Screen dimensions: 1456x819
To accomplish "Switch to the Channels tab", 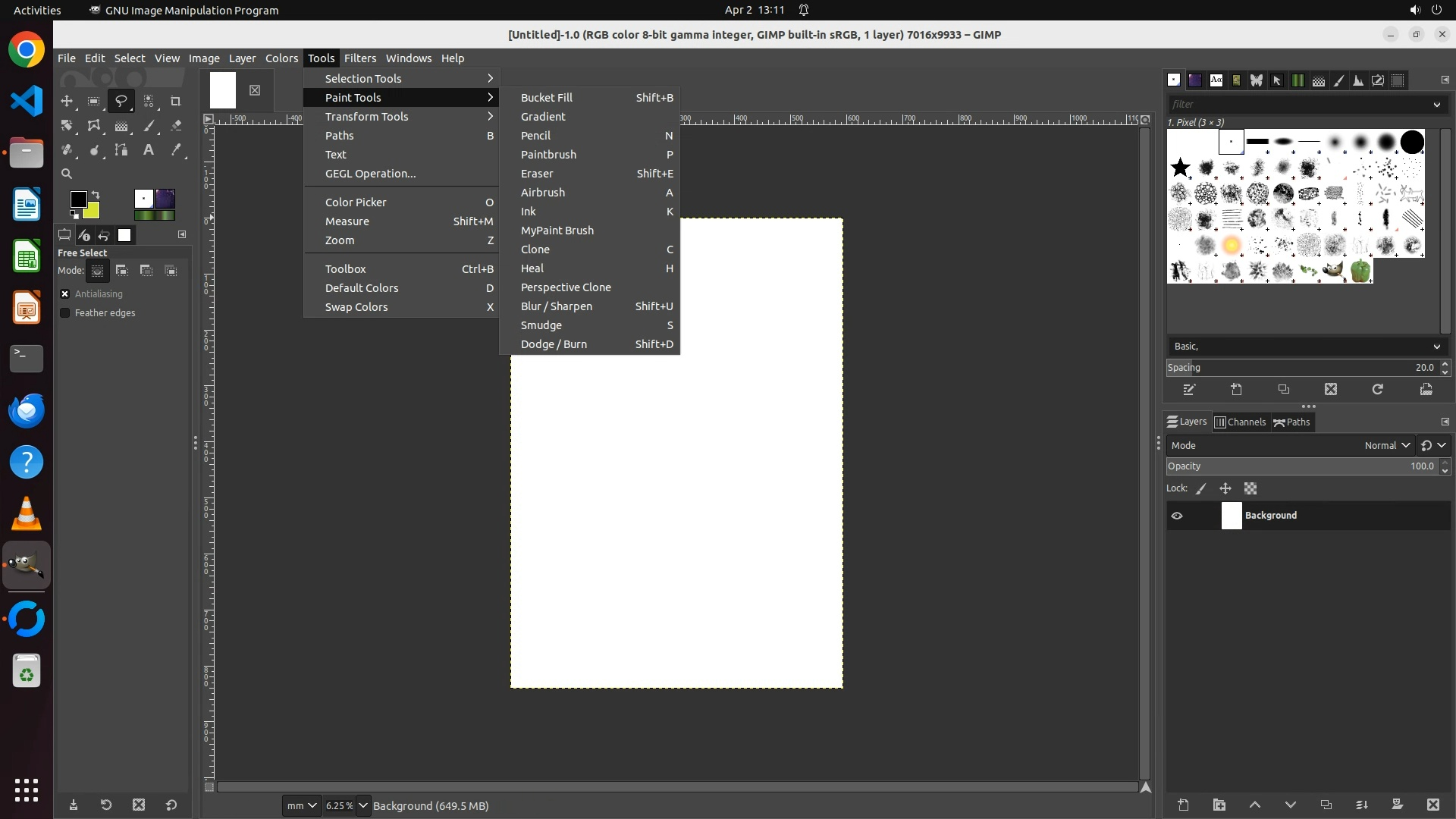I will (1240, 422).
